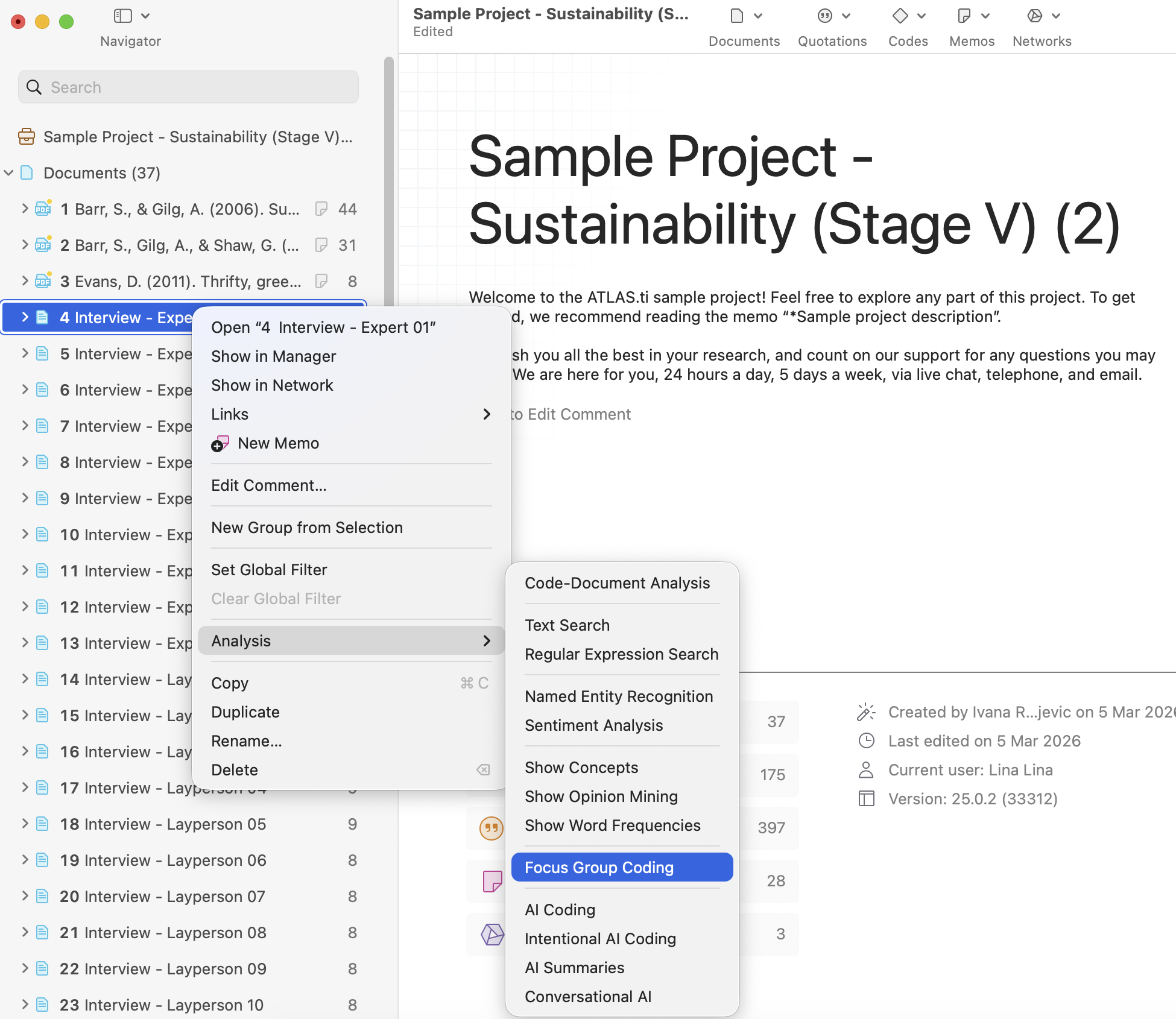
Task: Select New Memo in context menu
Action: [x=278, y=443]
